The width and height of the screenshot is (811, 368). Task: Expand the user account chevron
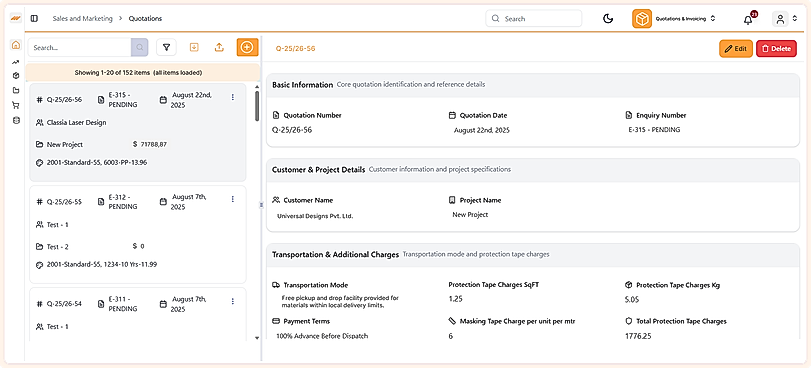coord(794,19)
